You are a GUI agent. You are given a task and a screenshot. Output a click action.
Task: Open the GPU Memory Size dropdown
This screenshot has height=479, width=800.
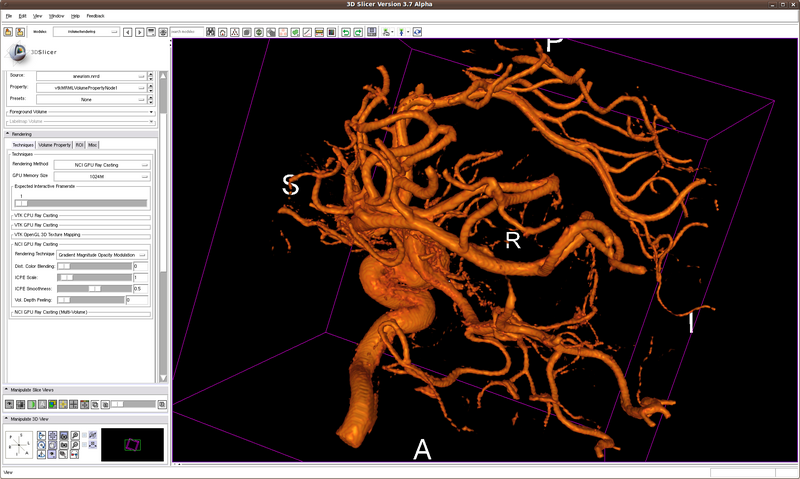pyautogui.click(x=100, y=175)
